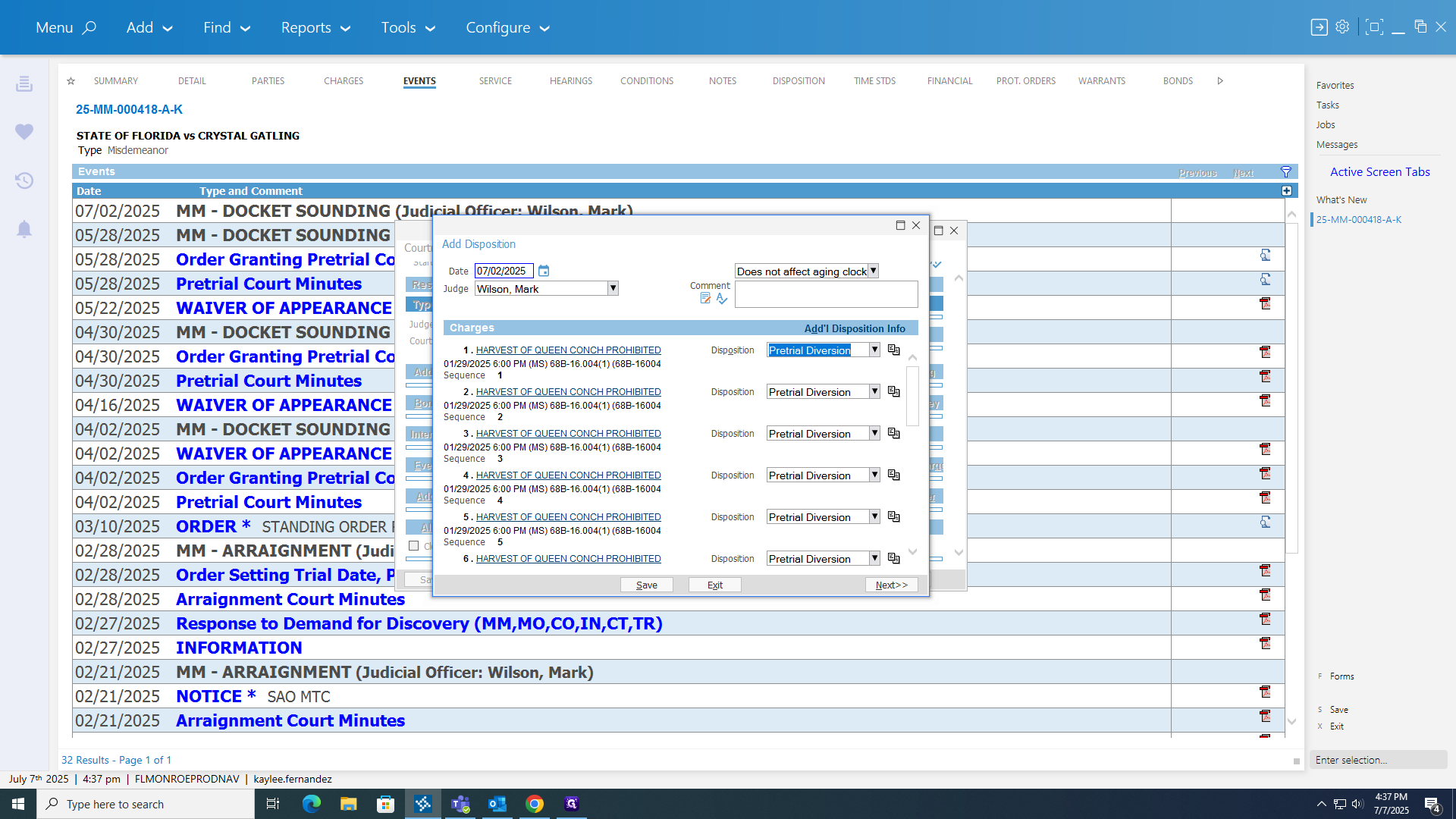Open Disposition dropdown for charge 3
1456x819 pixels.
(874, 433)
